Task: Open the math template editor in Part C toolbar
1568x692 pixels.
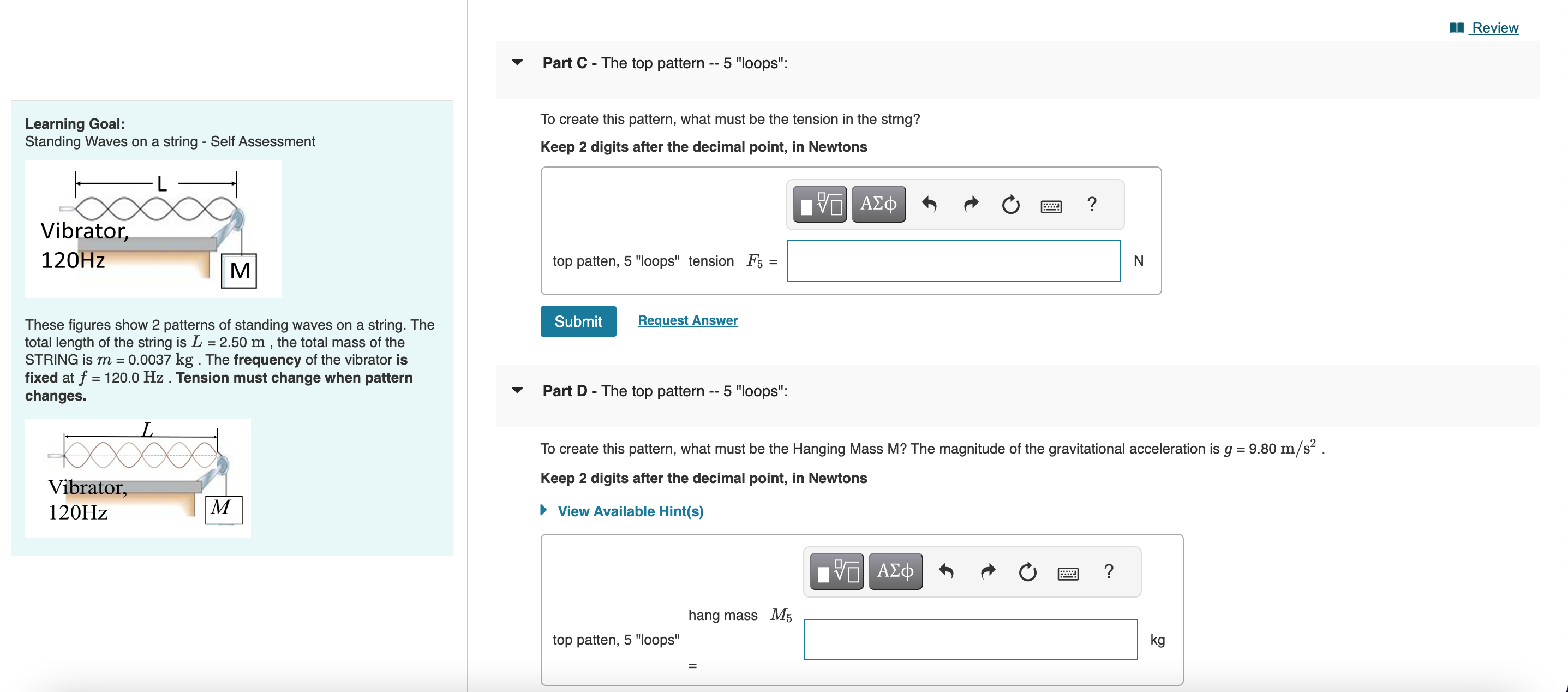Action: pyautogui.click(x=819, y=205)
